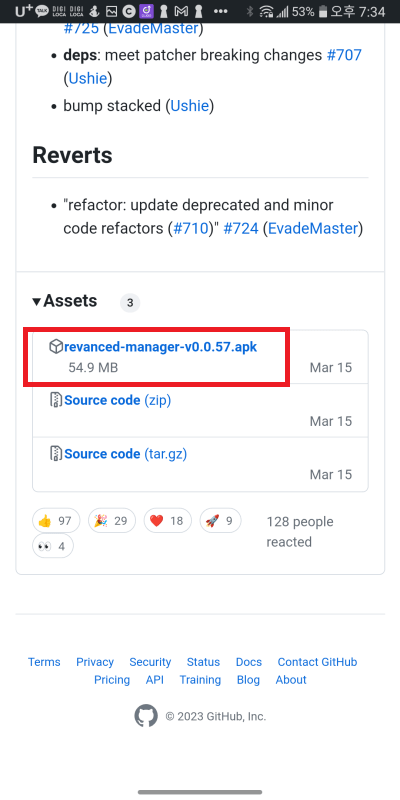Open the #724 link in Reverts
The image size is (400, 800).
pos(241,229)
